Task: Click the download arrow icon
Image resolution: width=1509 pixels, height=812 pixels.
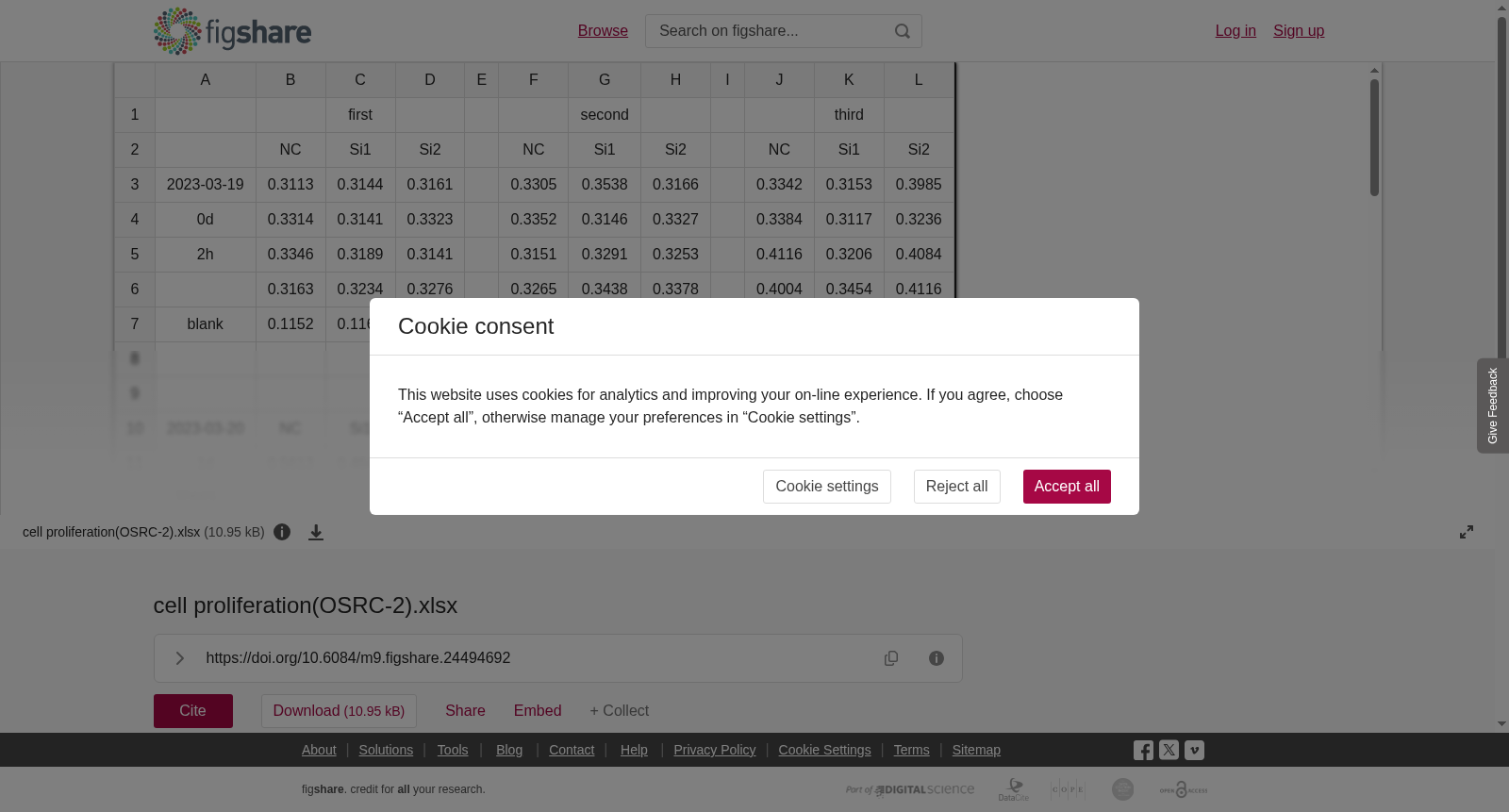Action: pyautogui.click(x=316, y=533)
